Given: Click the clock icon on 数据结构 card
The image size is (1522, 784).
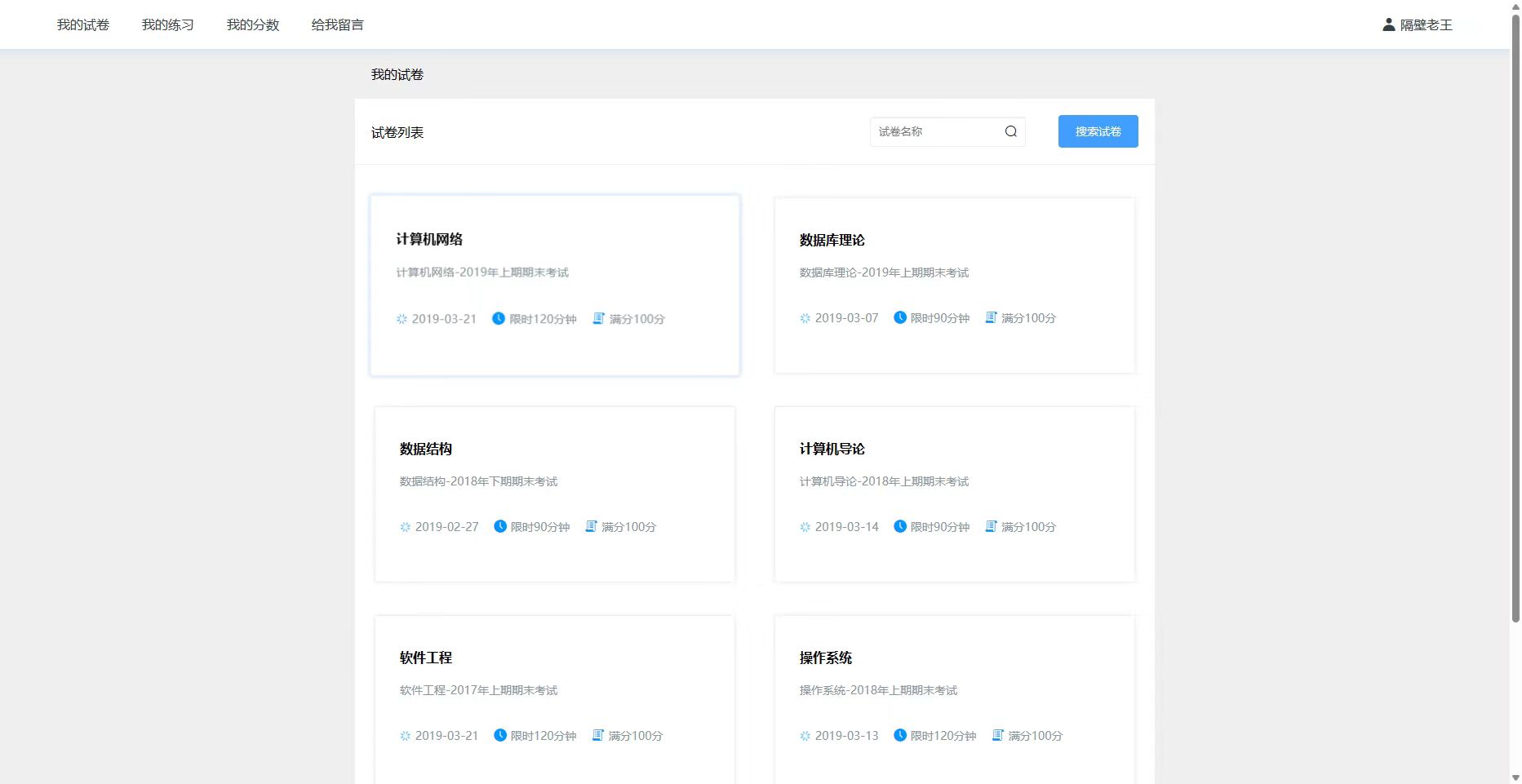Looking at the screenshot, I should [500, 526].
